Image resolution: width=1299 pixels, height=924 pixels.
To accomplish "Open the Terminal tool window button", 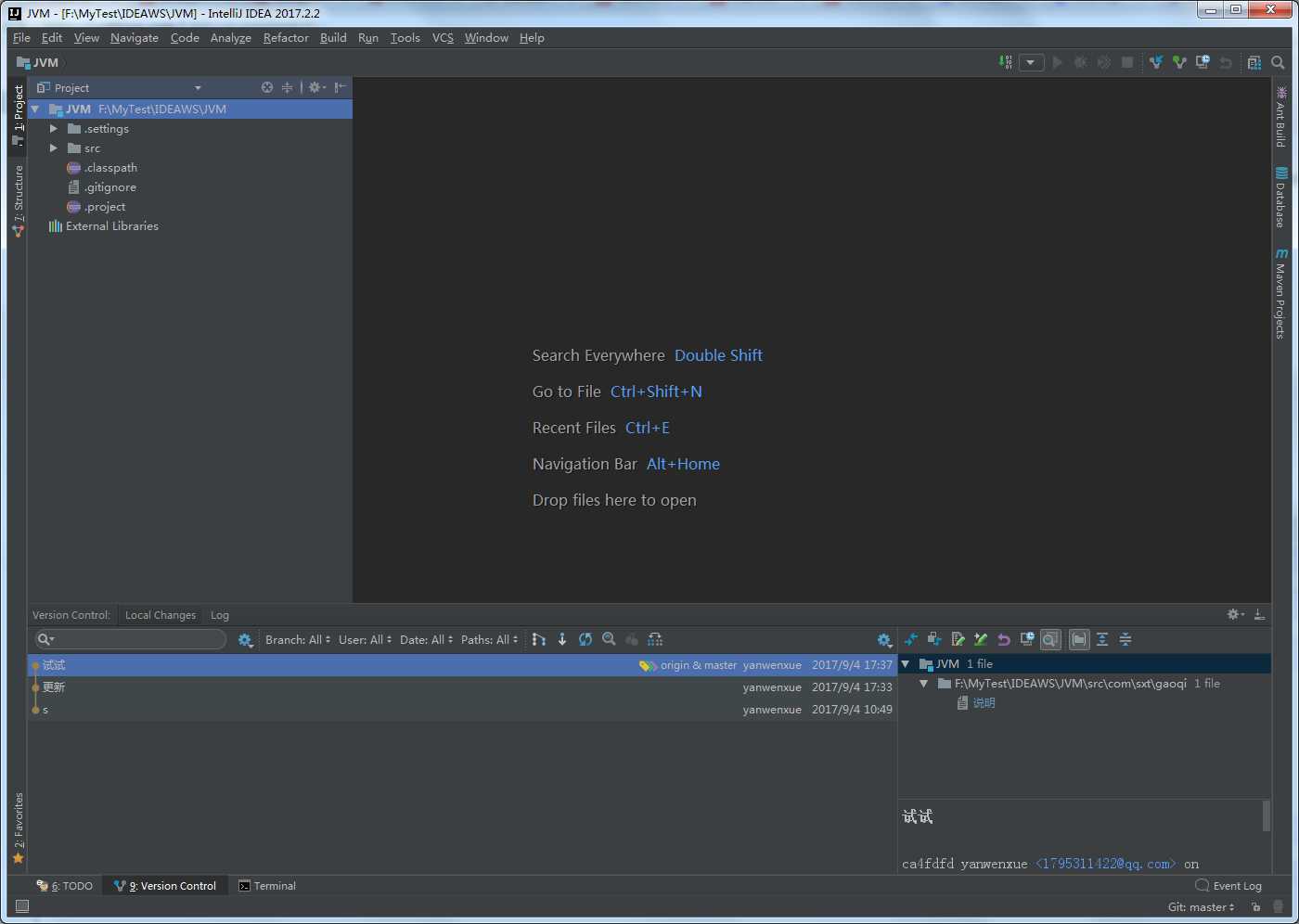I will point(267,886).
